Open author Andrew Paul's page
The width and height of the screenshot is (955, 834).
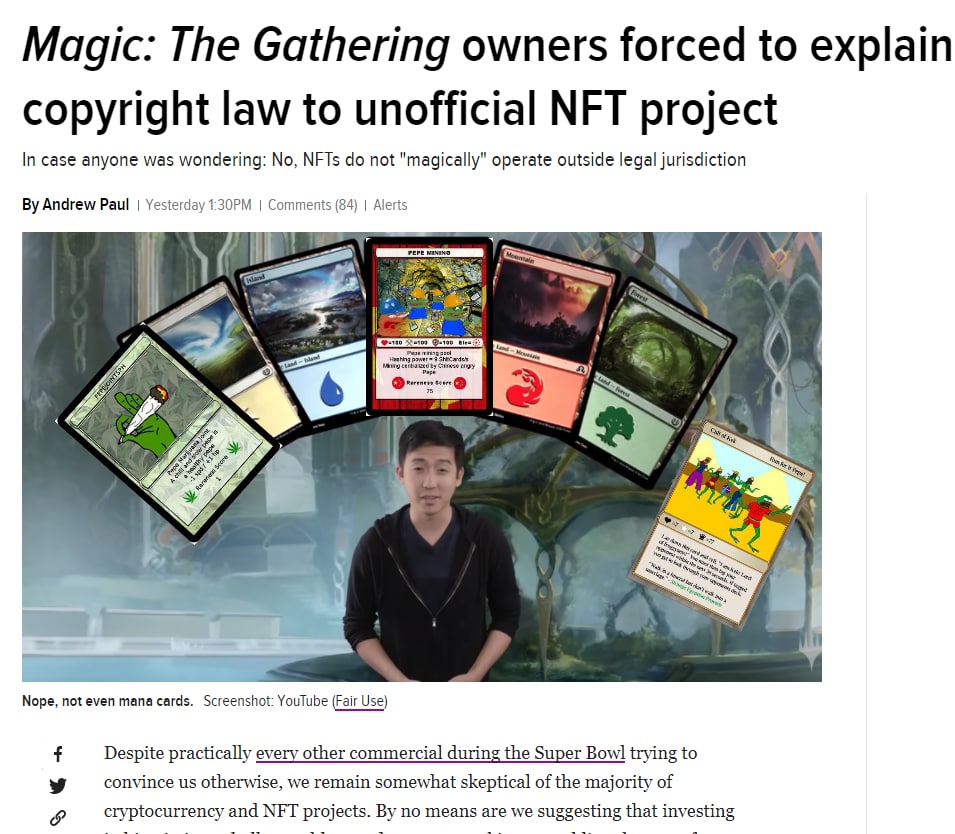pyautogui.click(x=85, y=205)
